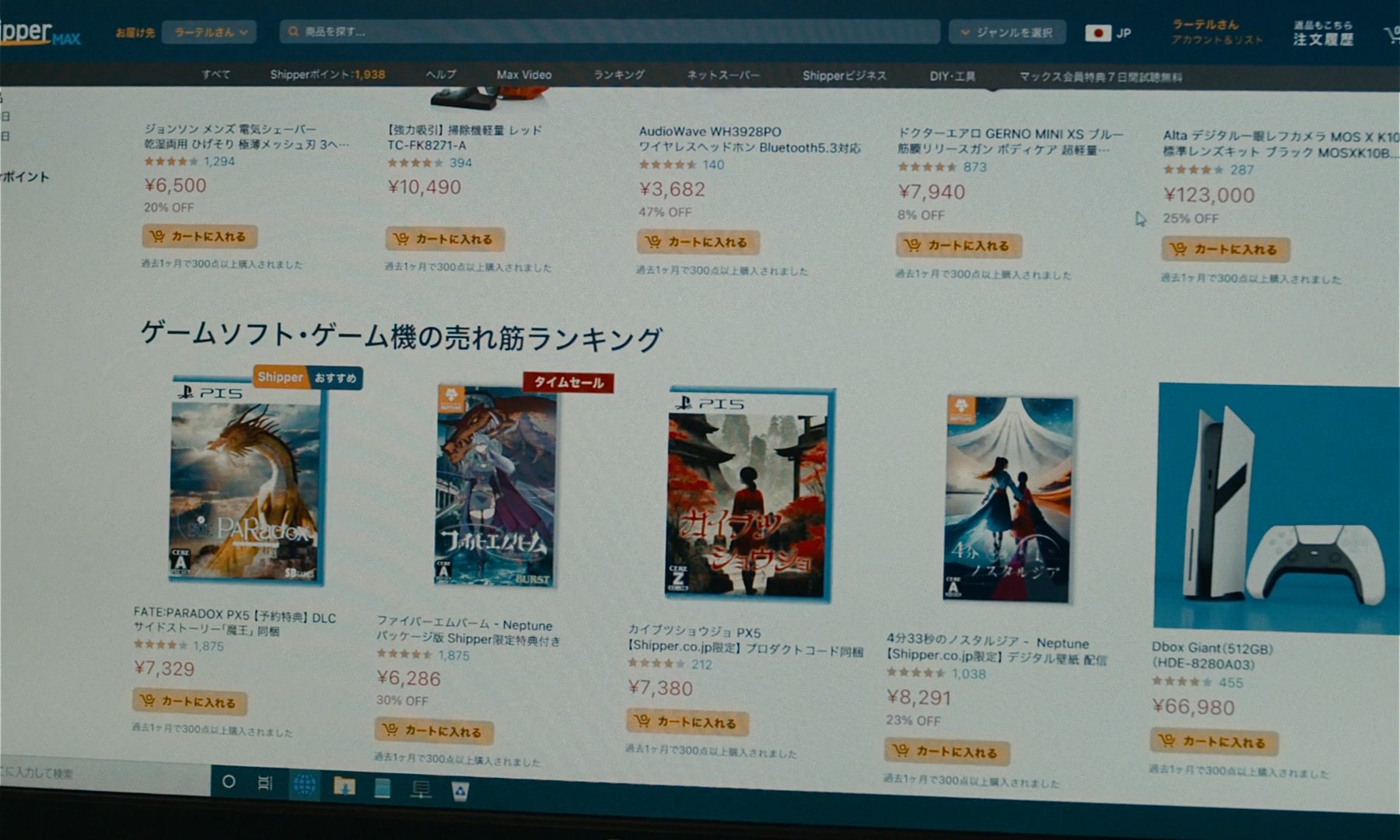Add Alta camera ¥123,000 to cart

(x=1226, y=250)
